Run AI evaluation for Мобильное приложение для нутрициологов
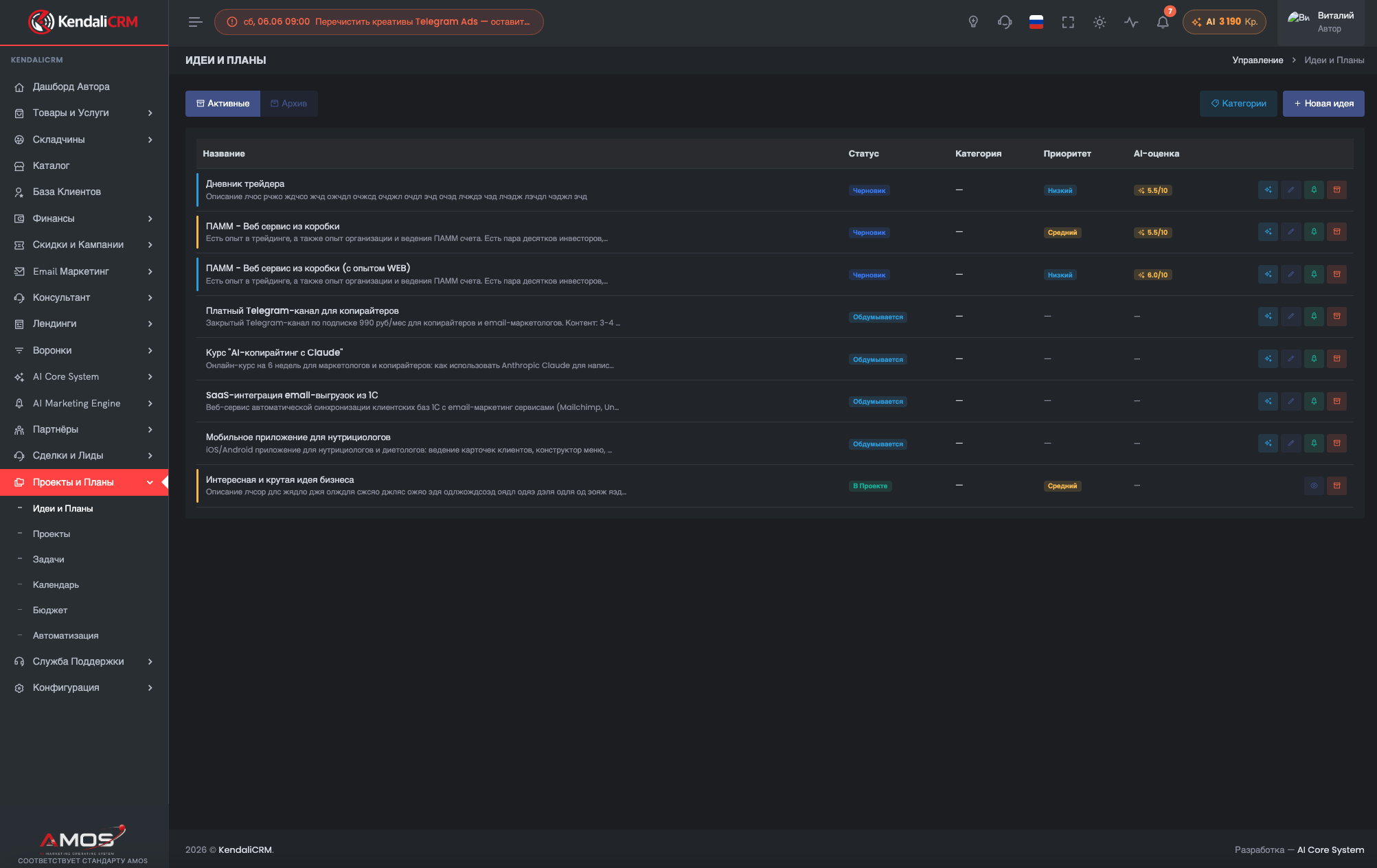 [x=1268, y=444]
